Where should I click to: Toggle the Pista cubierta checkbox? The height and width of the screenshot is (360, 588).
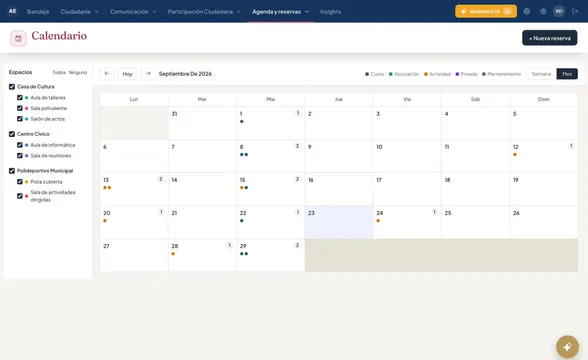(20, 182)
